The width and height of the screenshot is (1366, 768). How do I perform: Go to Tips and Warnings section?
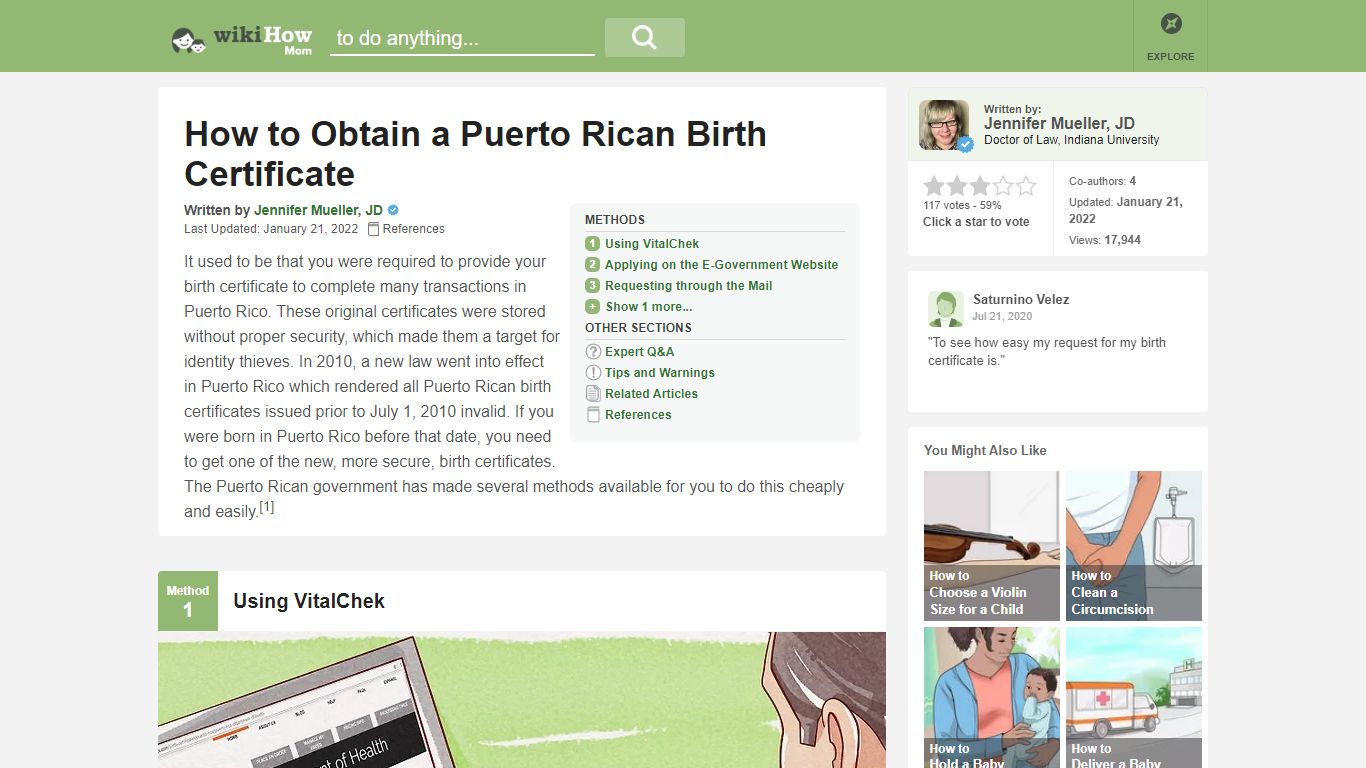(660, 373)
